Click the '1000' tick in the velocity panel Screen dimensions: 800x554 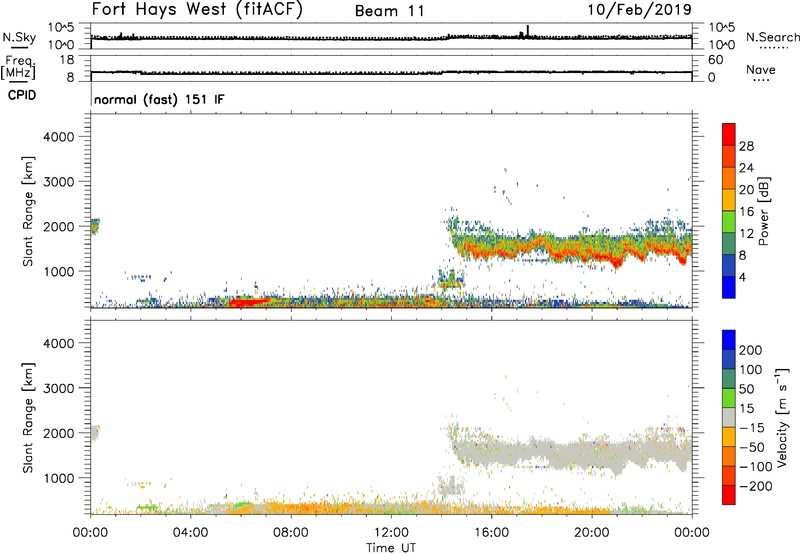click(59, 478)
